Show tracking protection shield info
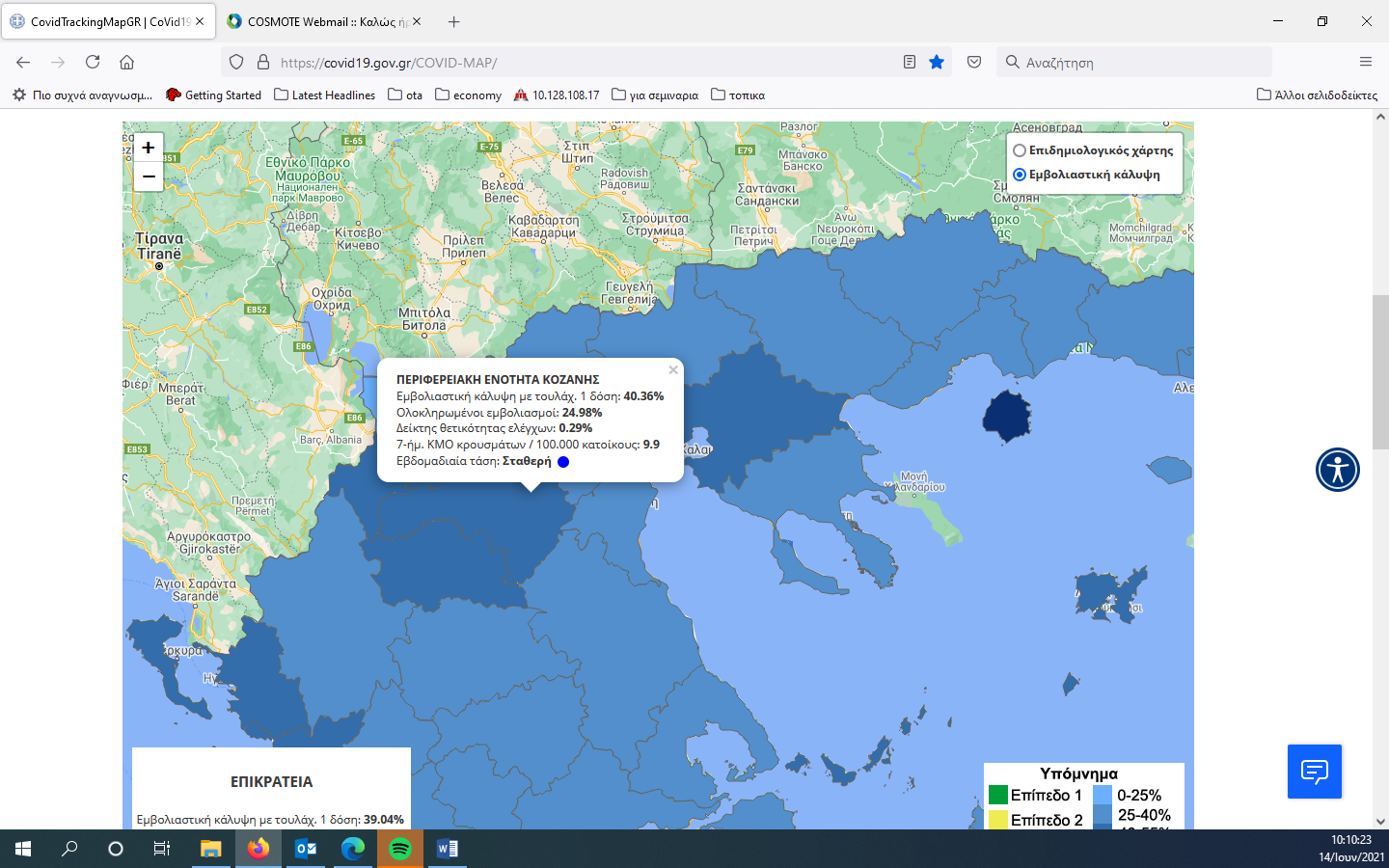This screenshot has width=1389, height=868. pos(236,62)
